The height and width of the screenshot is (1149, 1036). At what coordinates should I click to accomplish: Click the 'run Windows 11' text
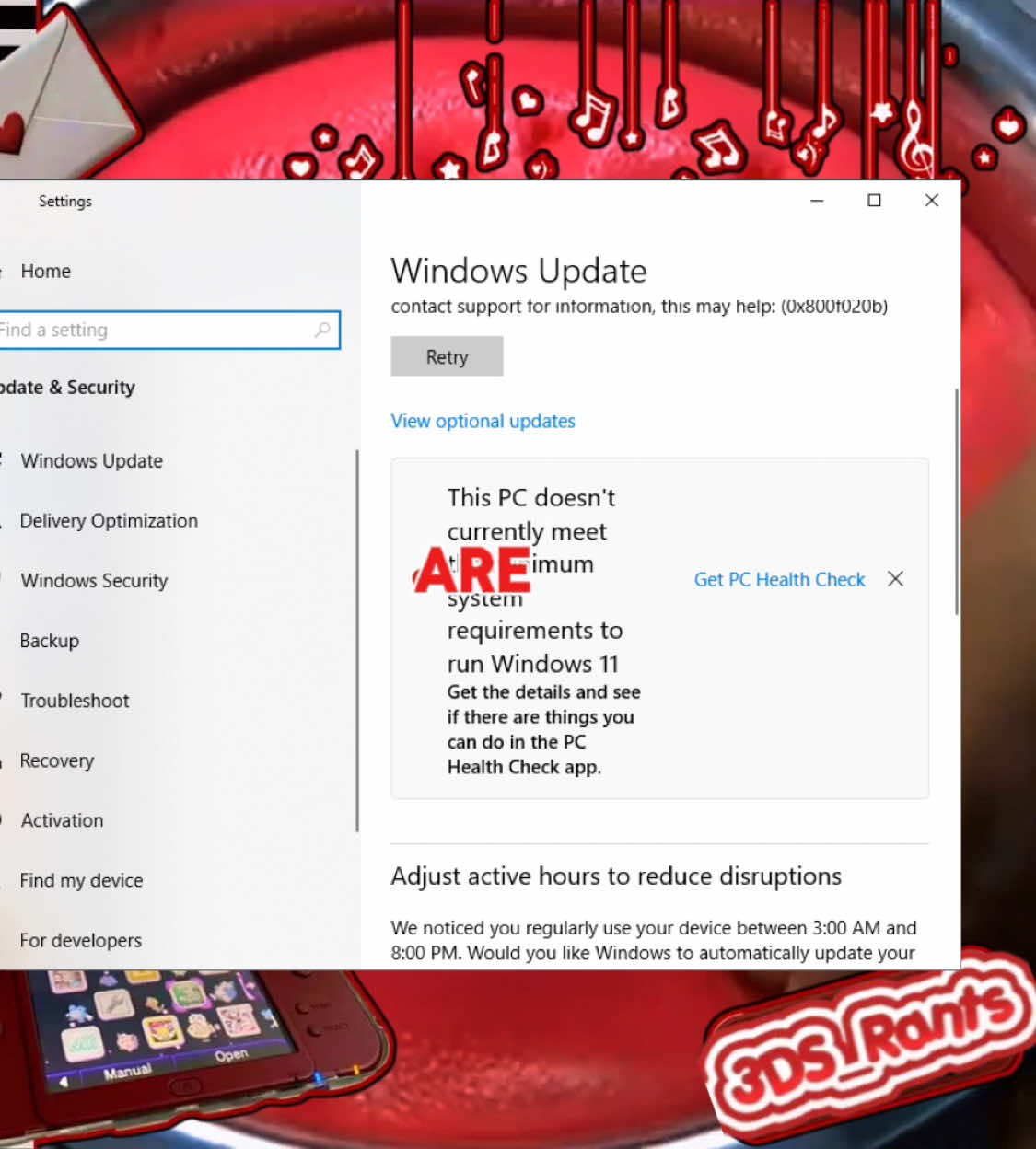(532, 664)
